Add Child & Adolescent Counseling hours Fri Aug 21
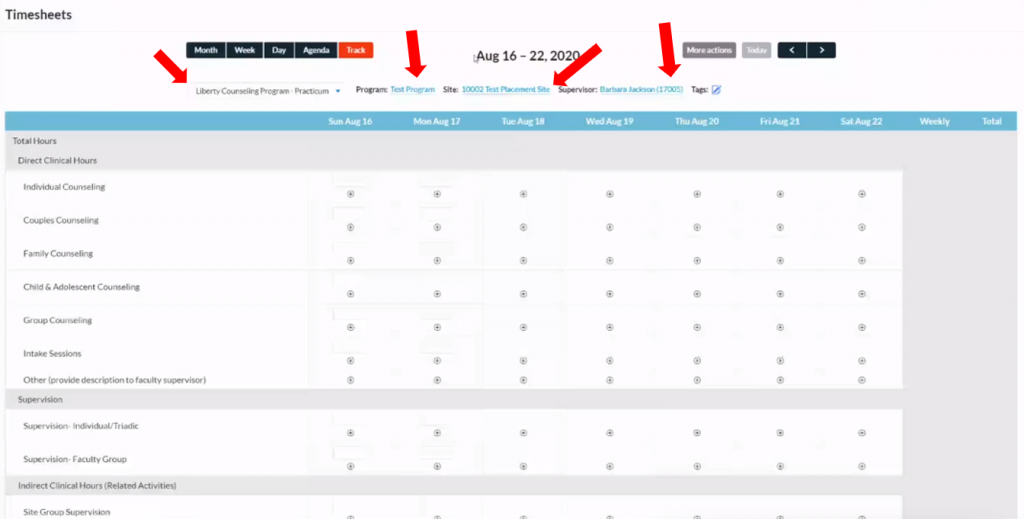1024x519 pixels. [x=780, y=294]
